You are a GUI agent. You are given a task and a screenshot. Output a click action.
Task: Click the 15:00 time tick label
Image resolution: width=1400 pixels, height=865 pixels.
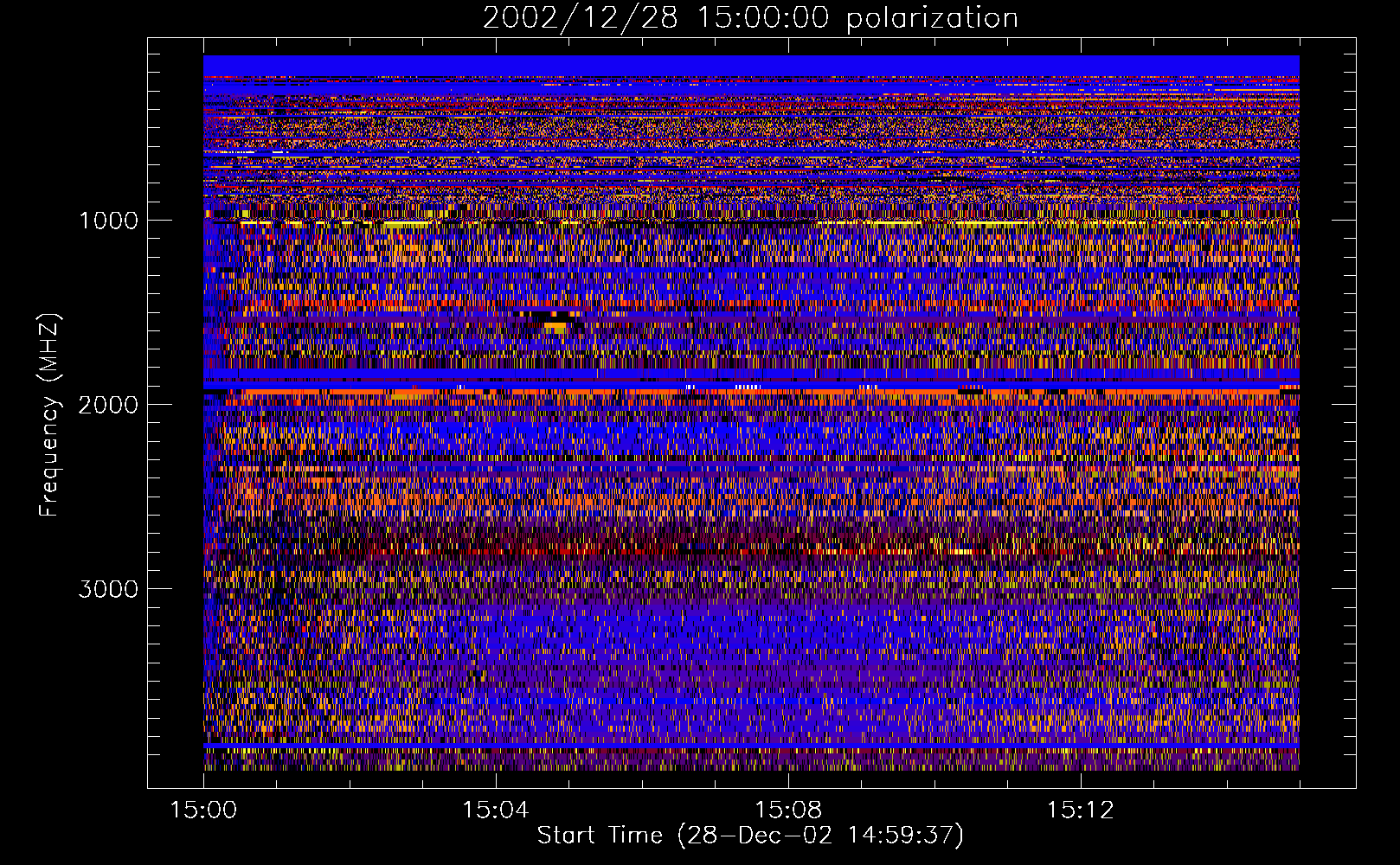[x=203, y=811]
